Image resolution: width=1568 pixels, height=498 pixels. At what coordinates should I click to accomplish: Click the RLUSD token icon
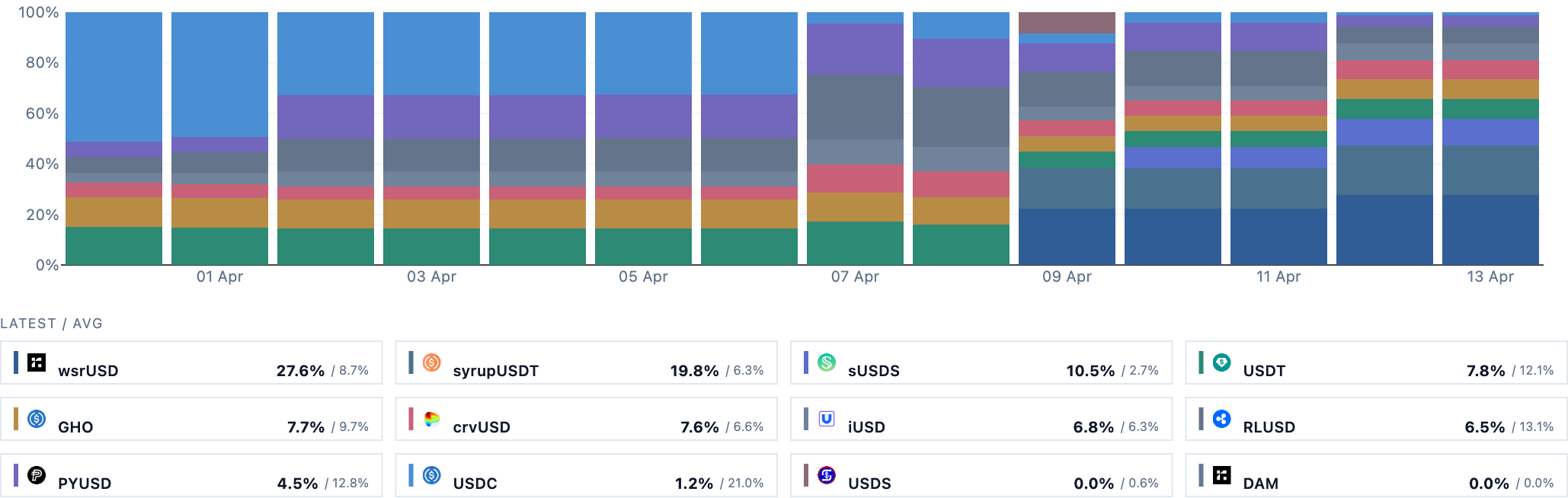[x=1221, y=419]
